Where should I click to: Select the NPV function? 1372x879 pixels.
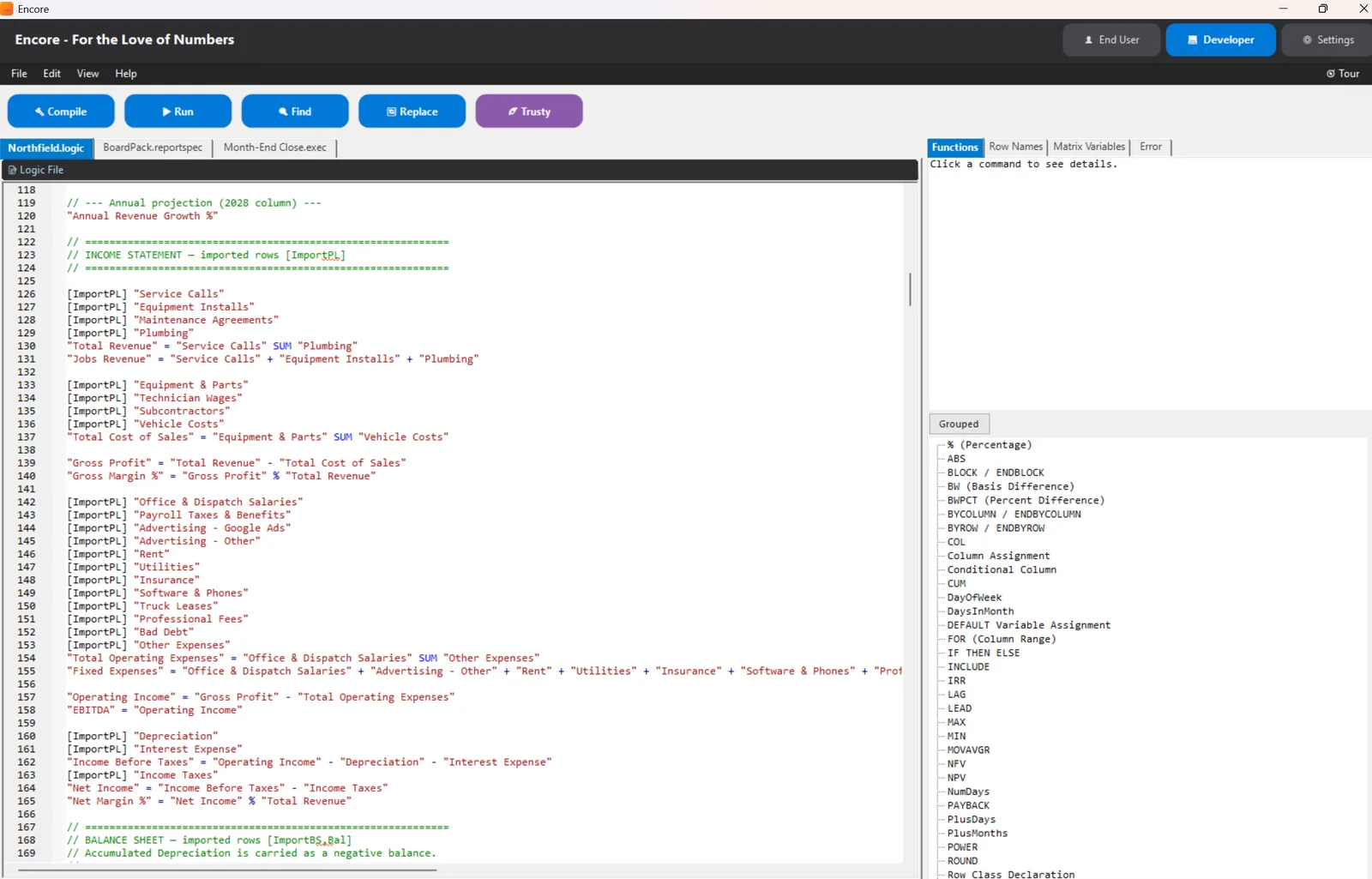coord(956,778)
